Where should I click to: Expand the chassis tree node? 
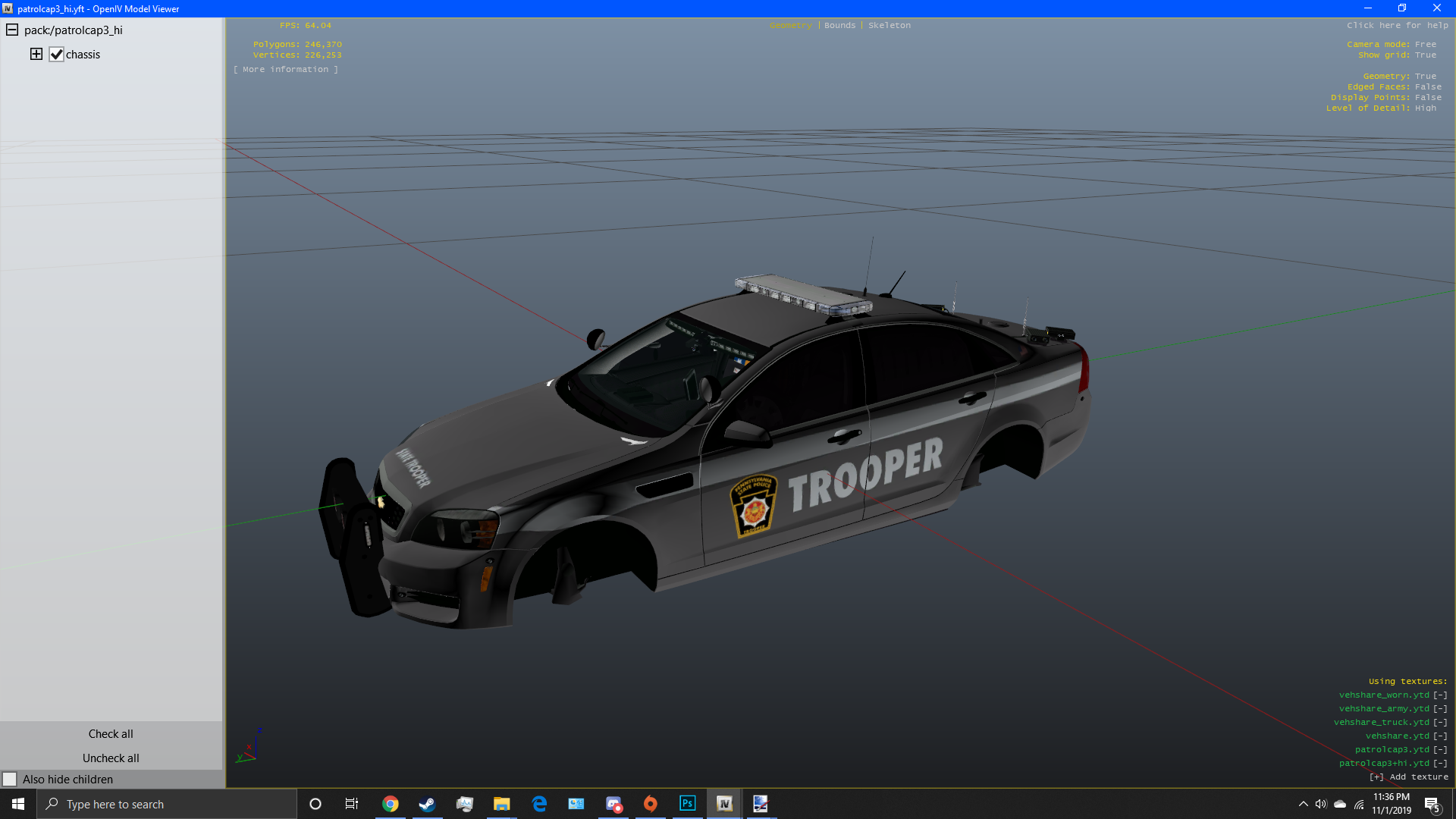pos(36,54)
